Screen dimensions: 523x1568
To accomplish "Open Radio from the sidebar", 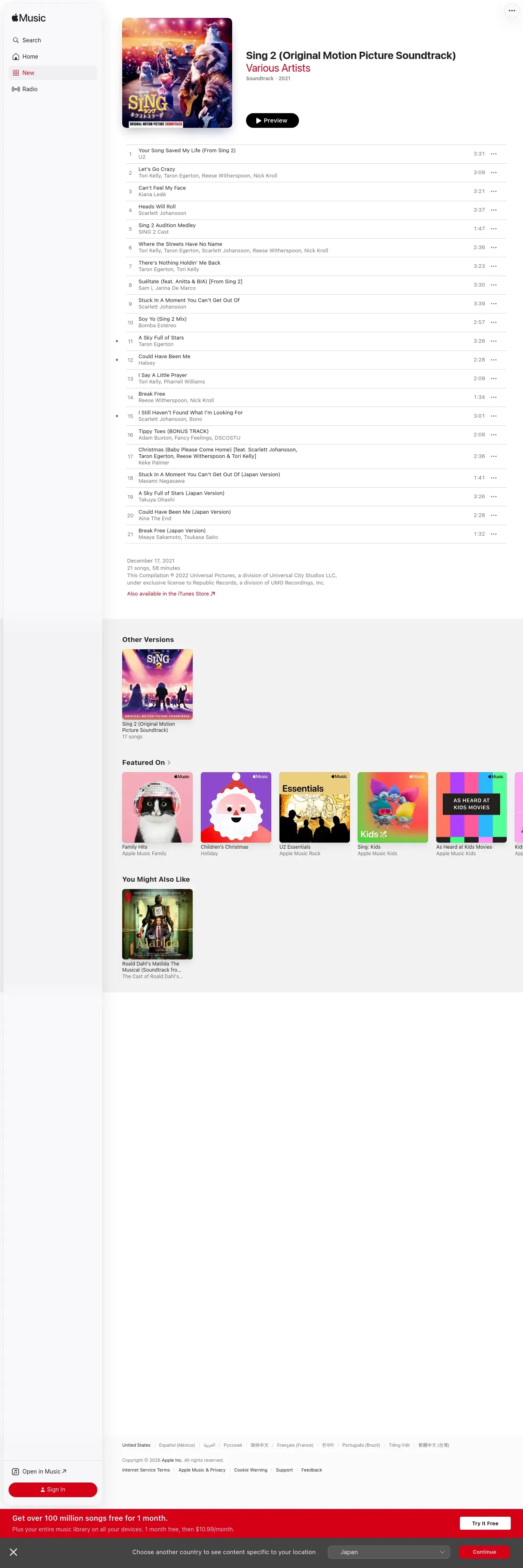I will click(53, 89).
